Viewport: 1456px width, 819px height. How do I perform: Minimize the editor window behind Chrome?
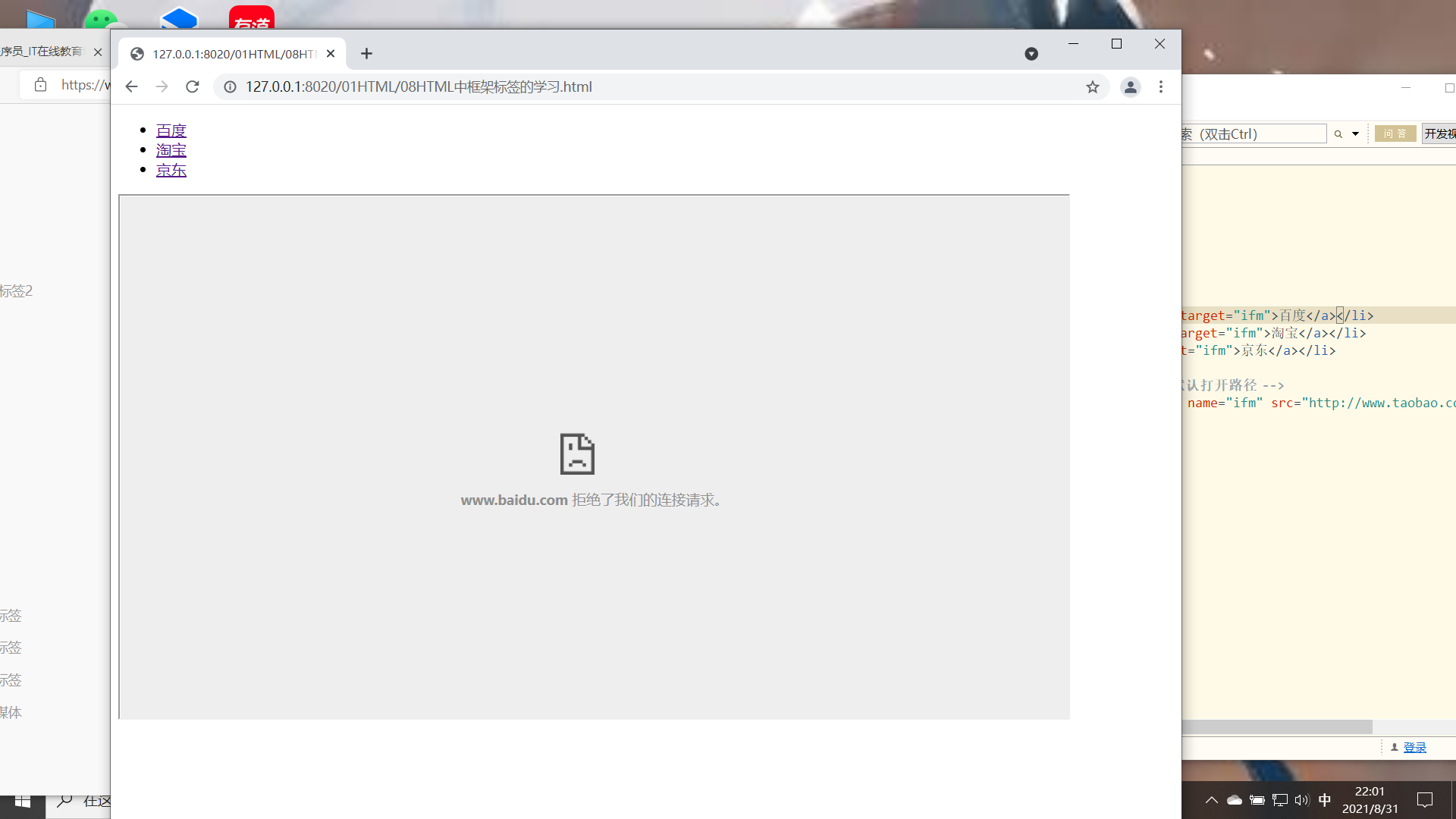tap(1405, 88)
